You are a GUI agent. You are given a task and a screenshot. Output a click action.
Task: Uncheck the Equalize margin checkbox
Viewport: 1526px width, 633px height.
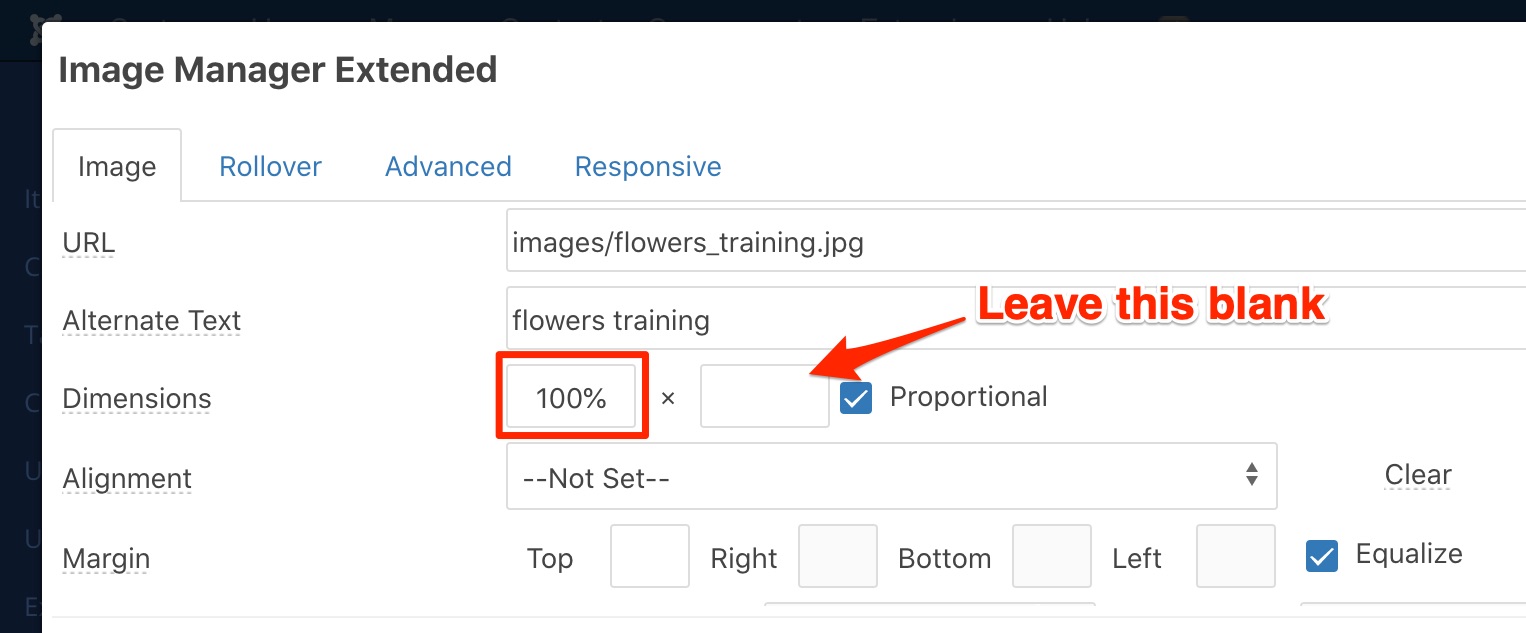click(x=1322, y=556)
